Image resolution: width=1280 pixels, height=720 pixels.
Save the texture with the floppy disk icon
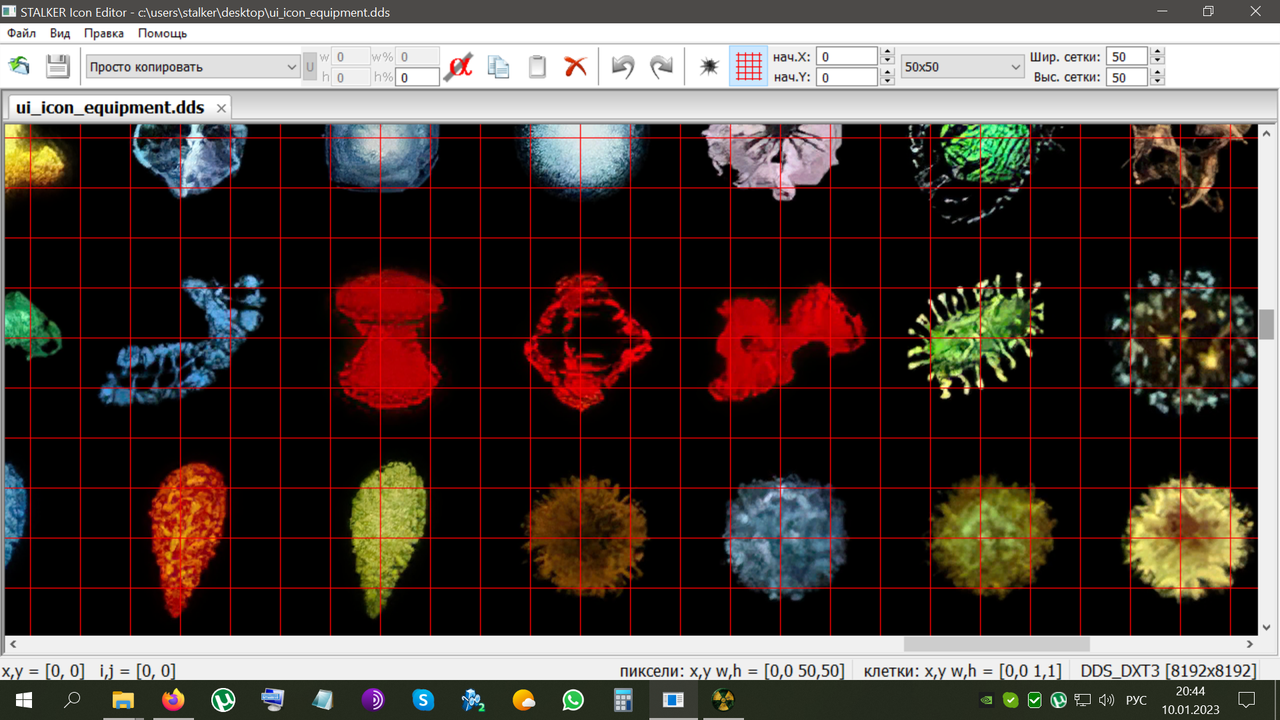click(x=57, y=67)
